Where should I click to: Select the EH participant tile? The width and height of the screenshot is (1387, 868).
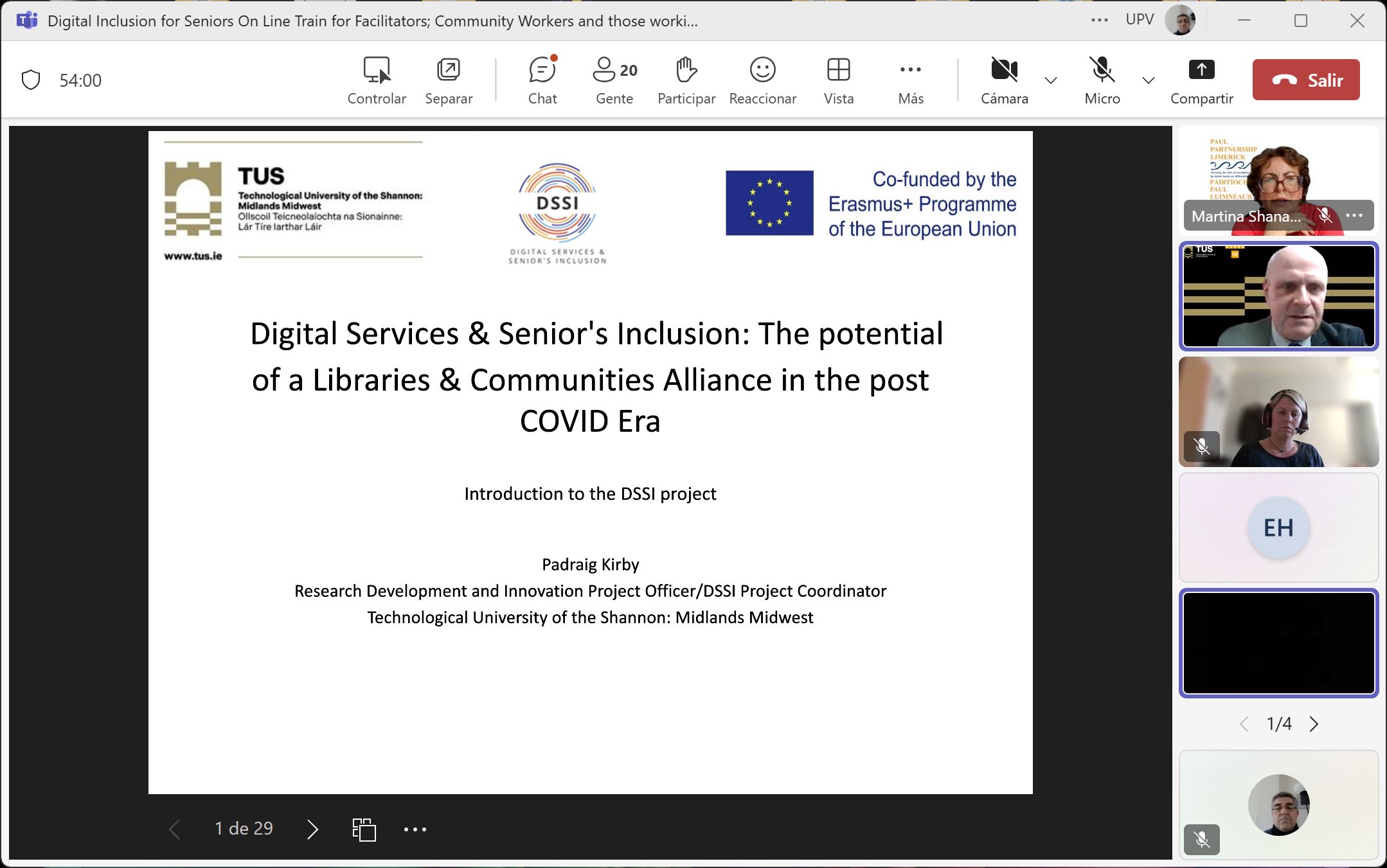(x=1278, y=527)
